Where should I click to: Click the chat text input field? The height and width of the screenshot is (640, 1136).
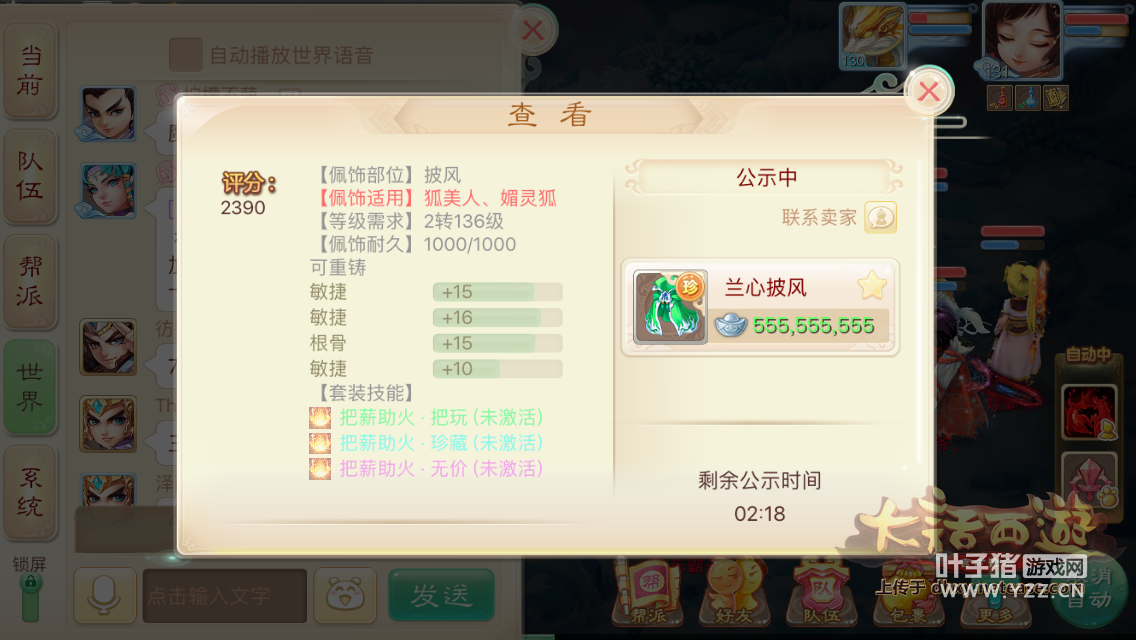click(x=225, y=596)
